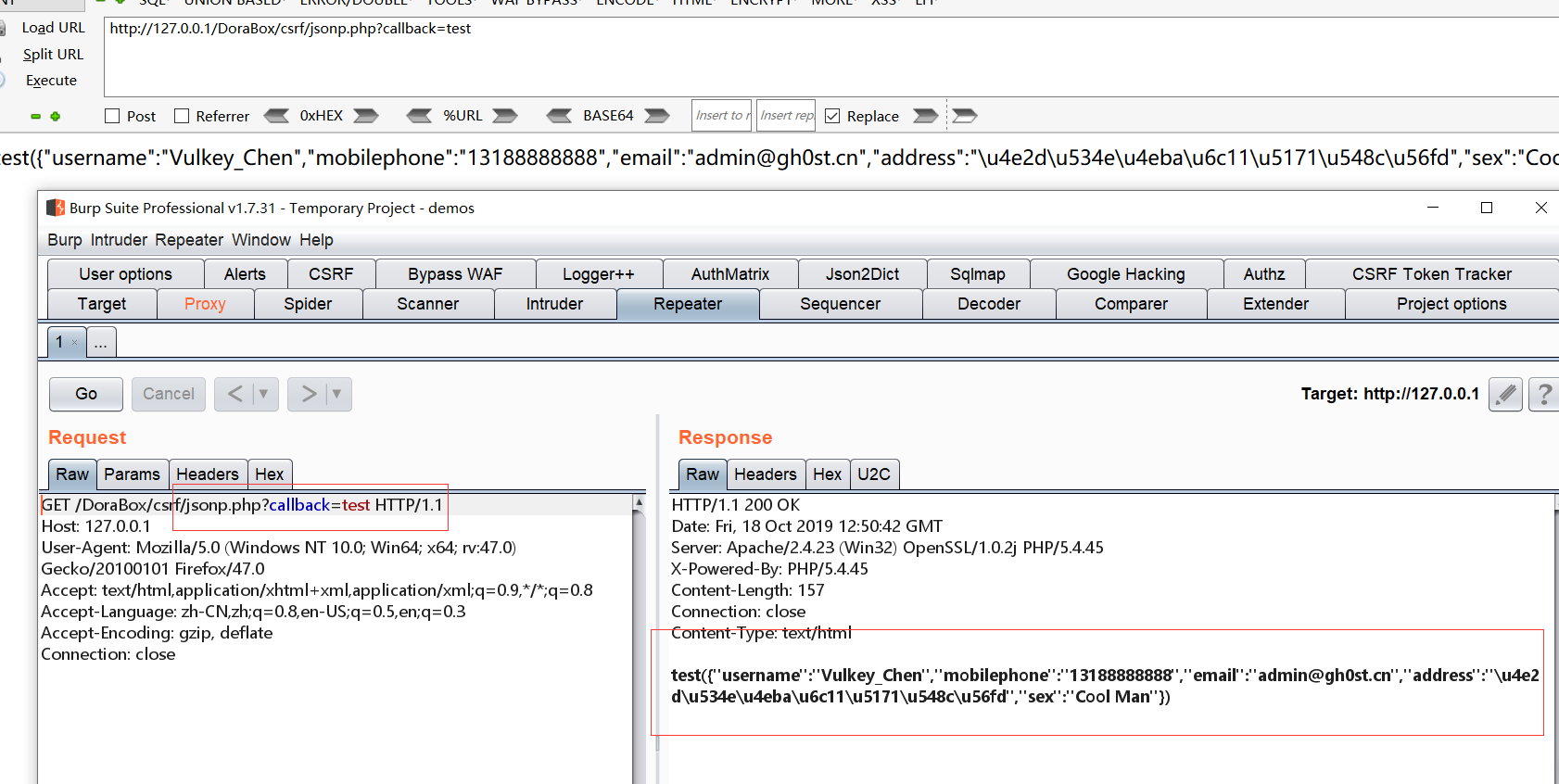Enable the Post checkbox
1559x784 pixels.
pyautogui.click(x=113, y=116)
